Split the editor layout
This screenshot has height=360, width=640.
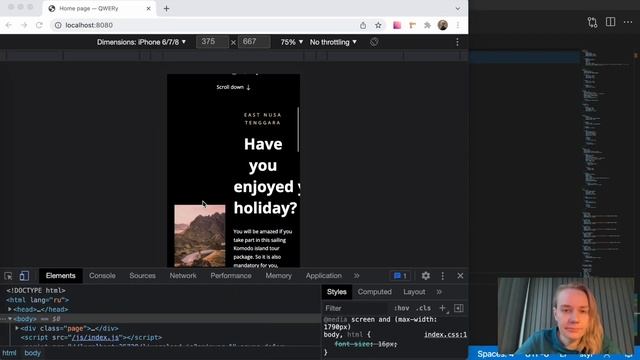click(610, 22)
